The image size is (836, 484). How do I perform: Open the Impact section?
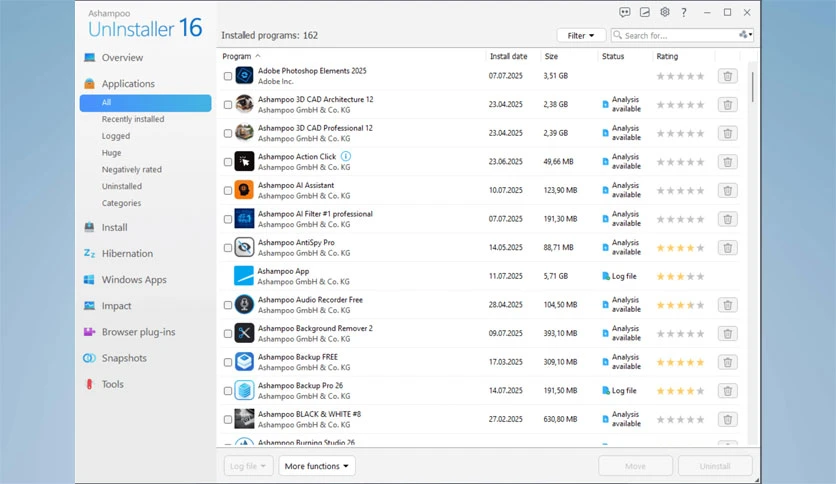click(116, 306)
